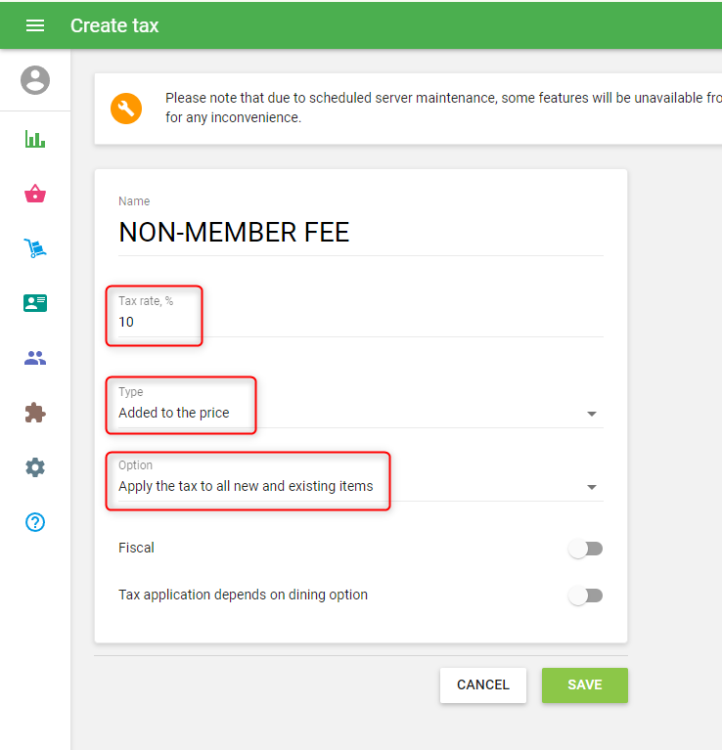722x750 pixels.
Task: Open the Customers people icon
Action: pos(35,358)
